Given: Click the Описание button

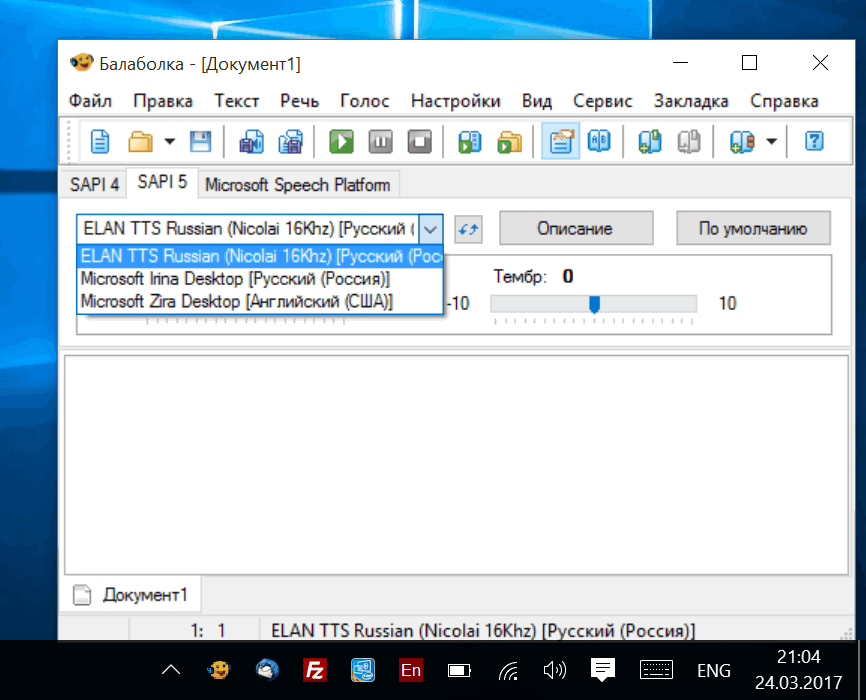Looking at the screenshot, I should click(575, 229).
